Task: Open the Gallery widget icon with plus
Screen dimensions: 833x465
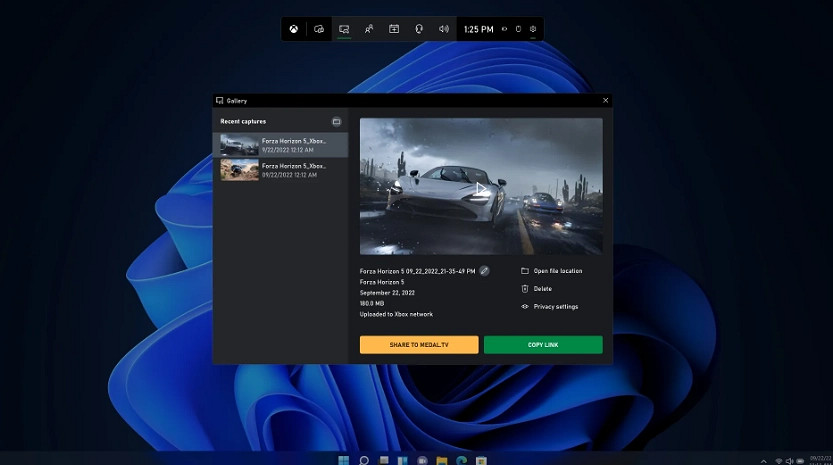Action: click(394, 29)
